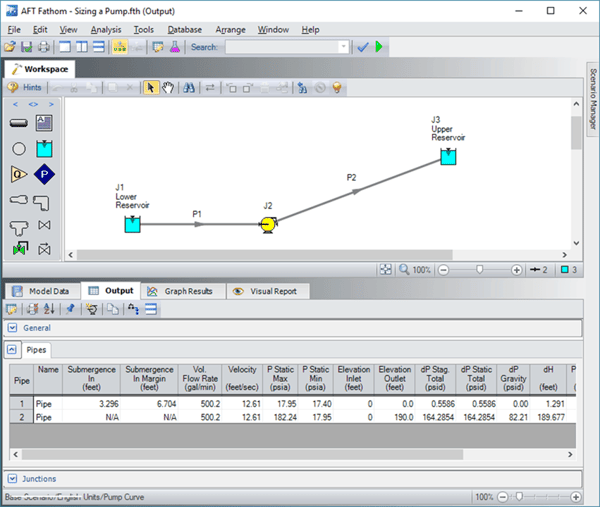Click toolbox left chevron arrow

coord(15,104)
